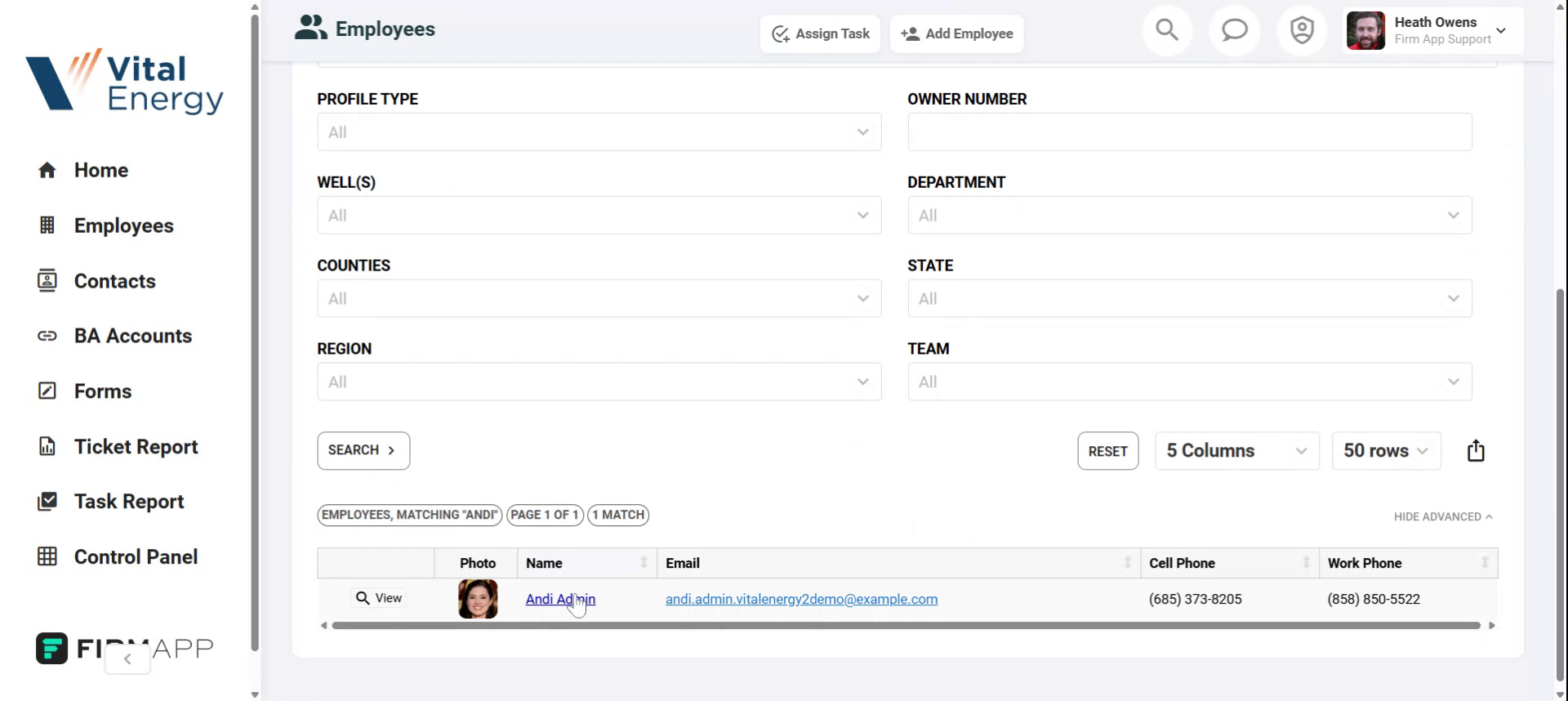Screen dimensions: 1568x701
Task: Click the 'EMPLOYEES, MATCHING "ANDI"' tag
Action: click(410, 515)
